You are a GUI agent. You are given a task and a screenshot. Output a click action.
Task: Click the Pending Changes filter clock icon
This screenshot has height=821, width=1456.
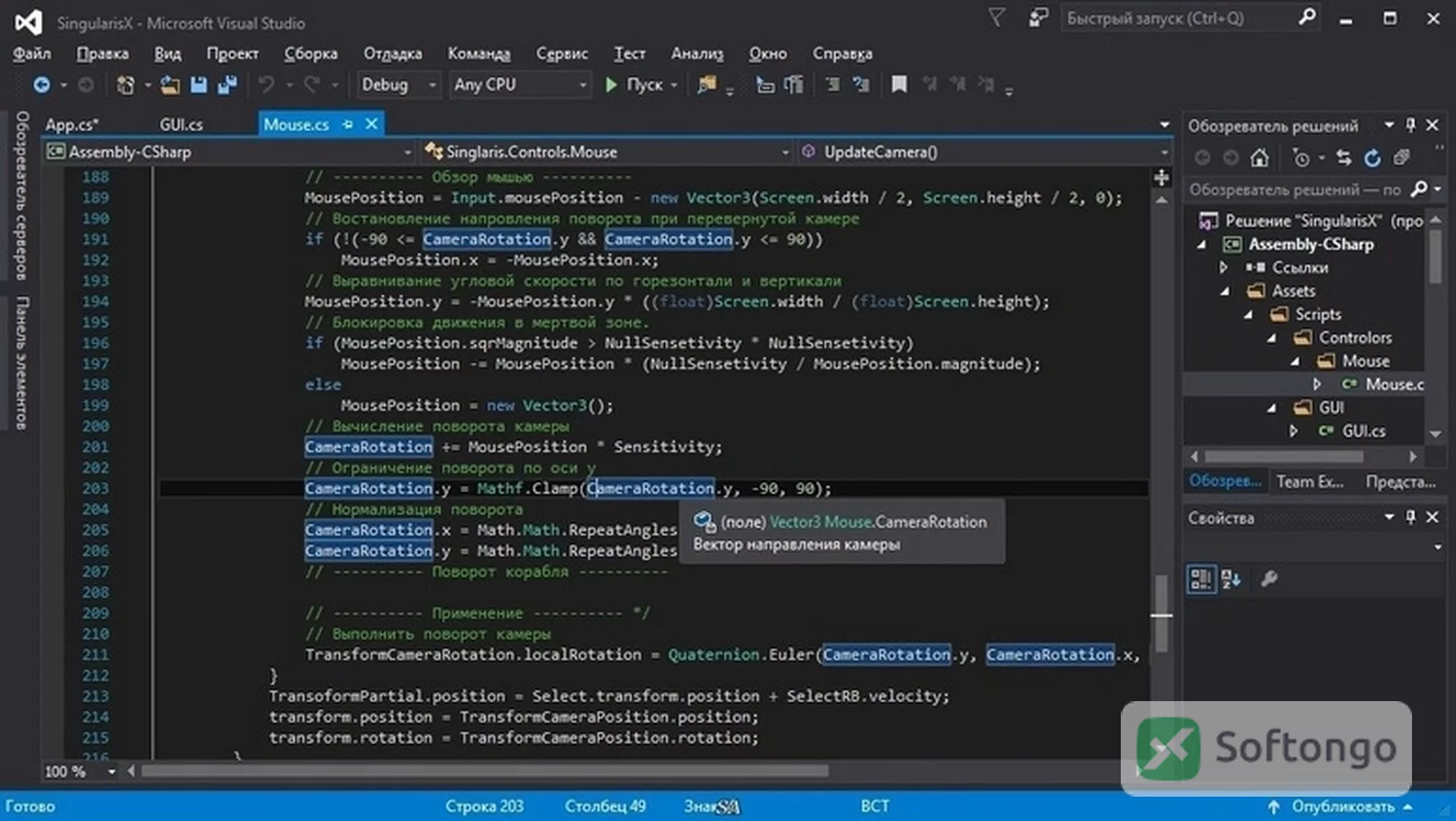(x=1301, y=158)
